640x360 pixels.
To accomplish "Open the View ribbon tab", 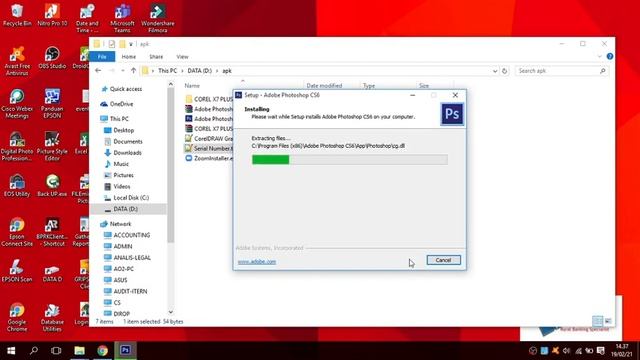I will pyautogui.click(x=182, y=57).
